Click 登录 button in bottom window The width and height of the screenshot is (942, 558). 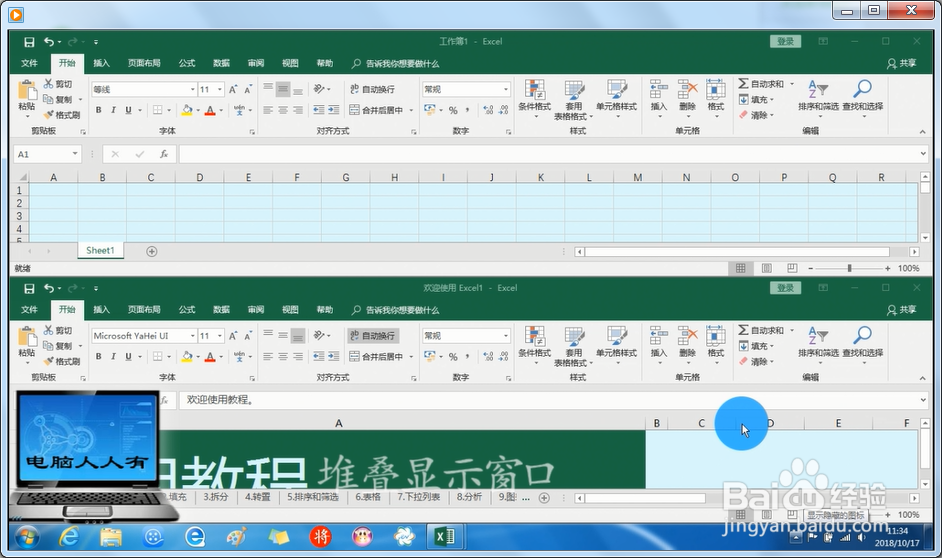(x=786, y=288)
